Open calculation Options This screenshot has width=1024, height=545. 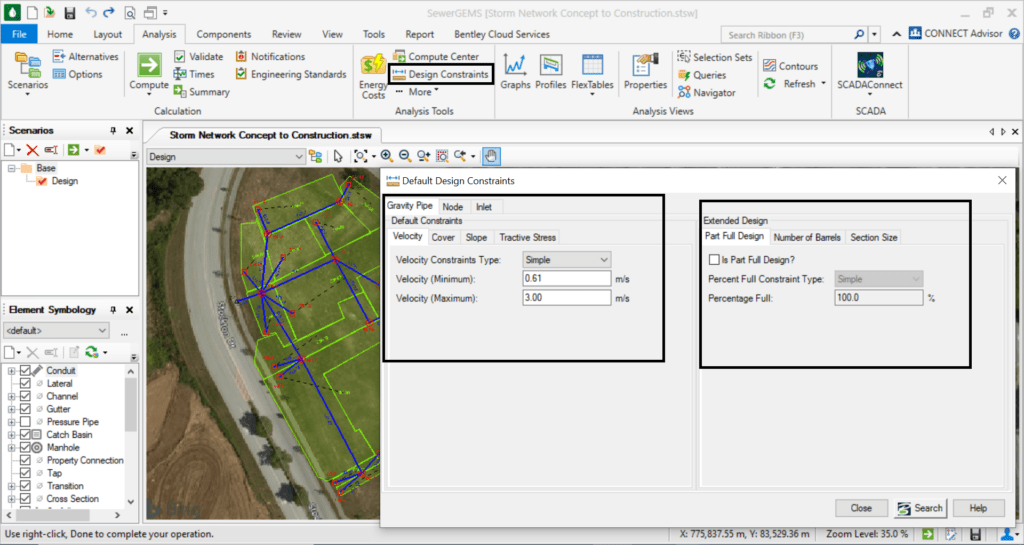78,74
